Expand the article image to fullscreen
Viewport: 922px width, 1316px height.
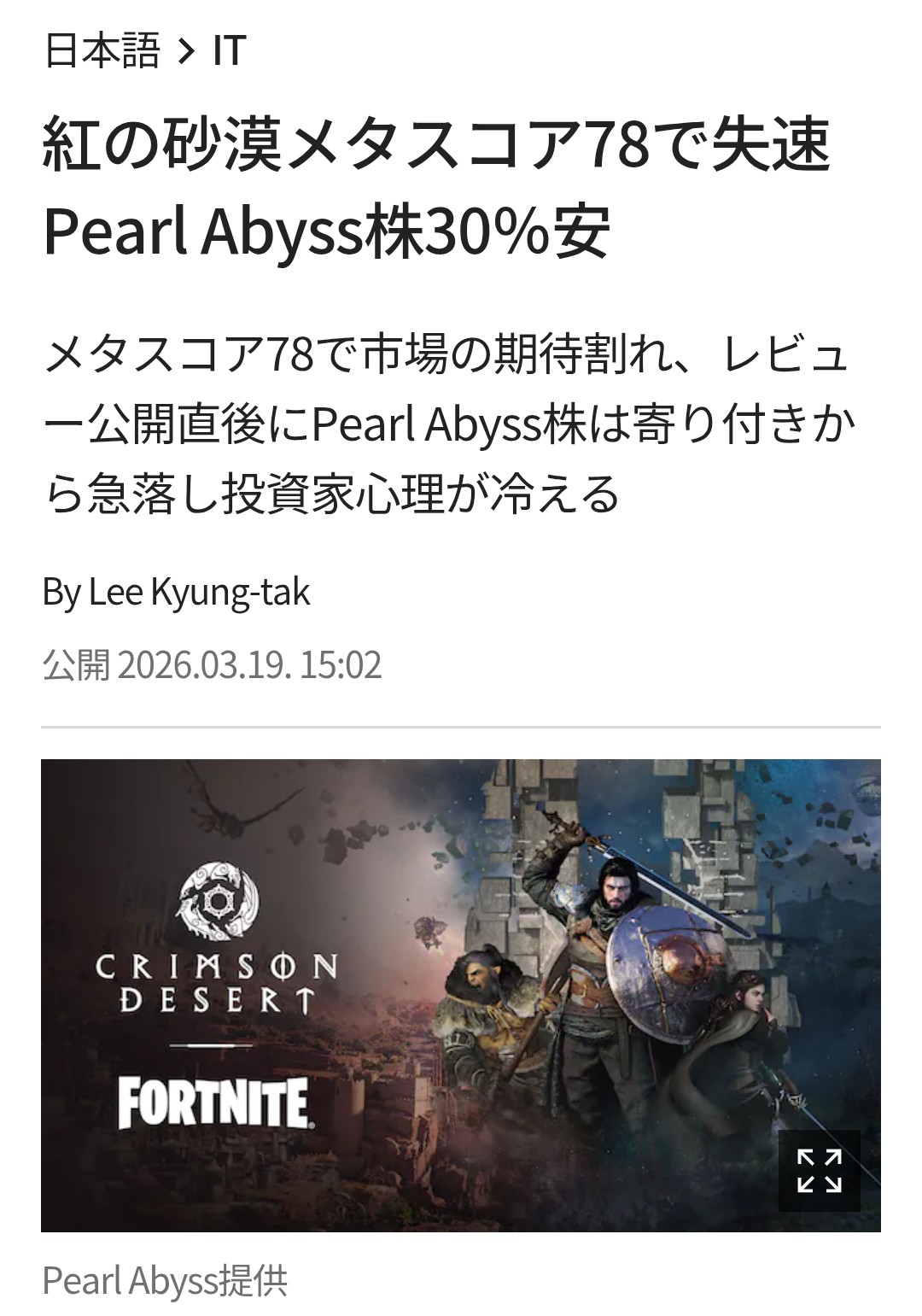point(819,1170)
